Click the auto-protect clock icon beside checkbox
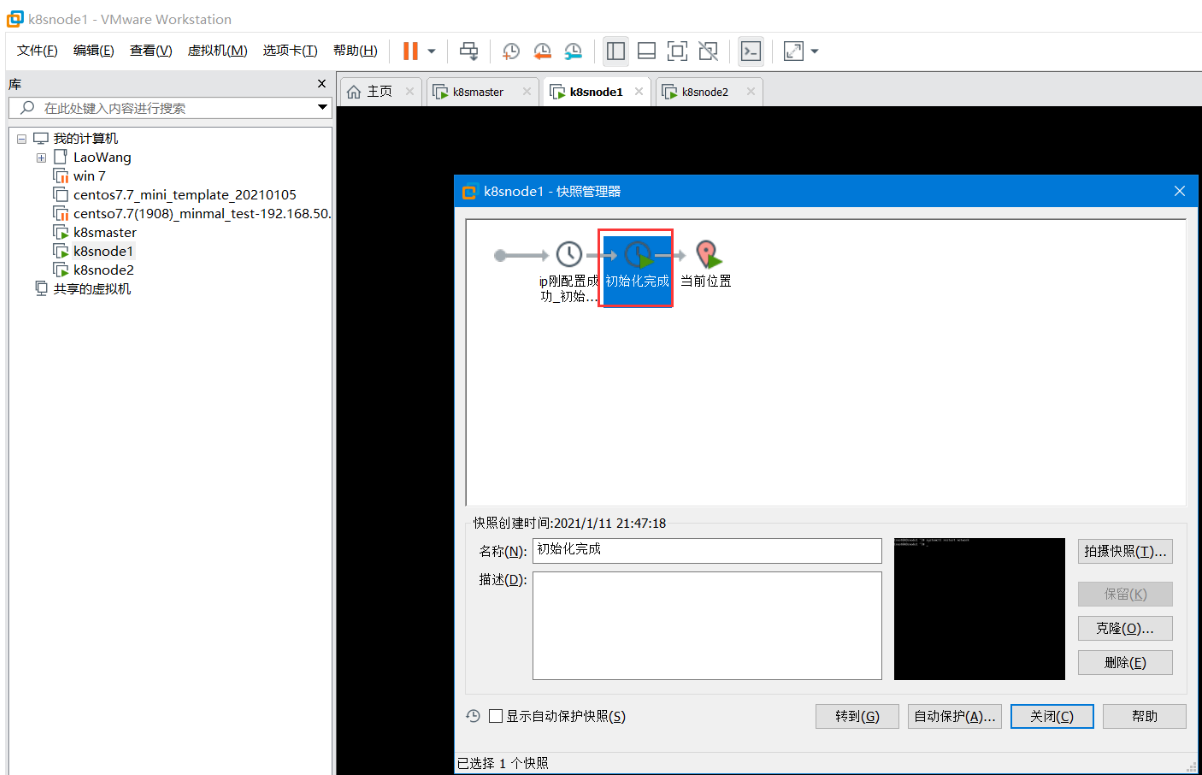The height and width of the screenshot is (775, 1202). point(474,716)
